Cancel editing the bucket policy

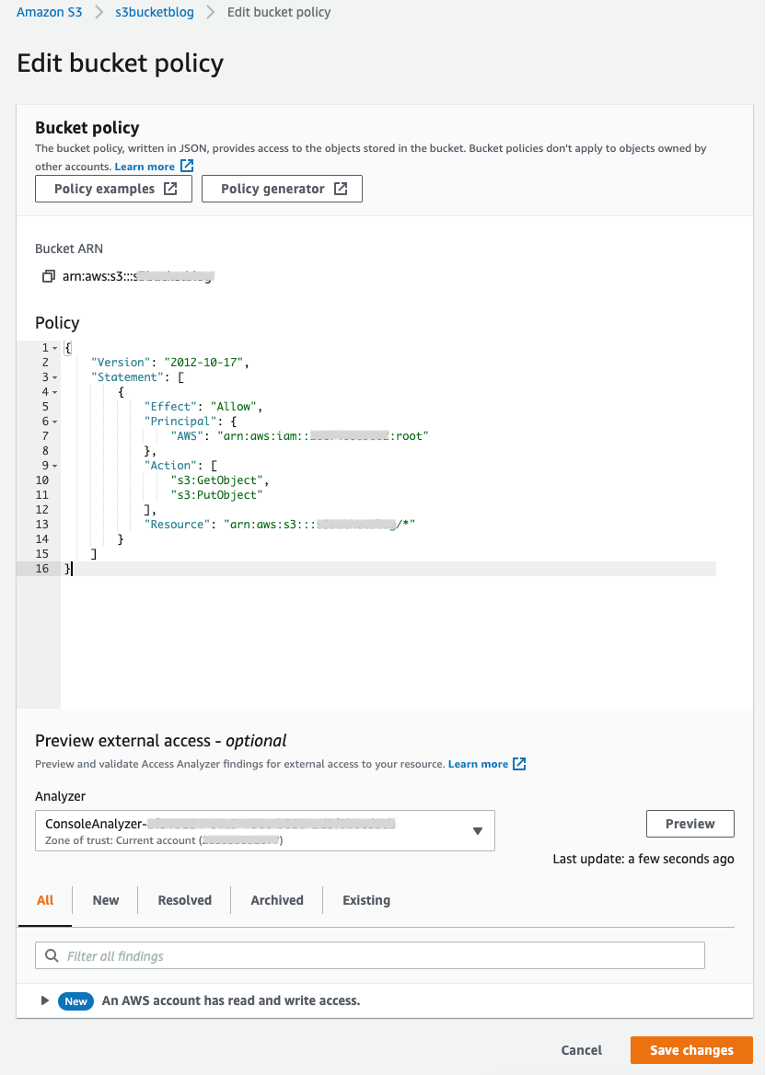tap(581, 1050)
